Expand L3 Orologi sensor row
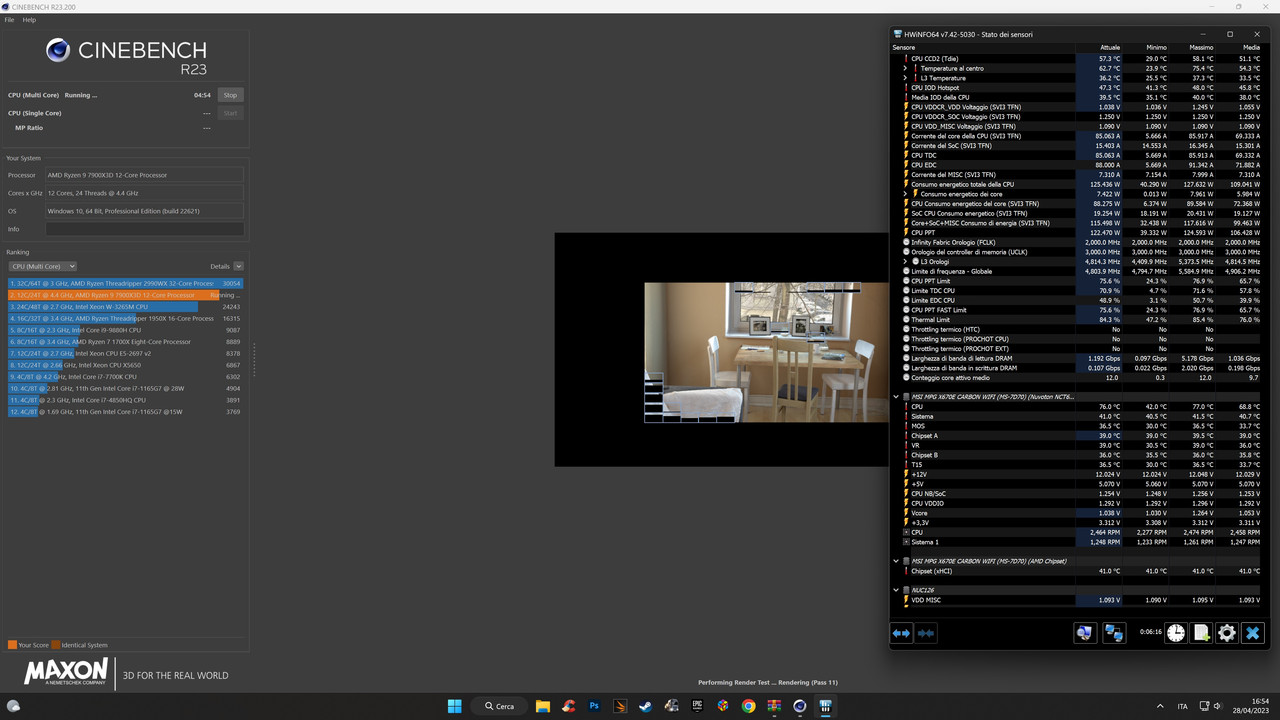Screen dimensions: 1280x720 [905, 261]
